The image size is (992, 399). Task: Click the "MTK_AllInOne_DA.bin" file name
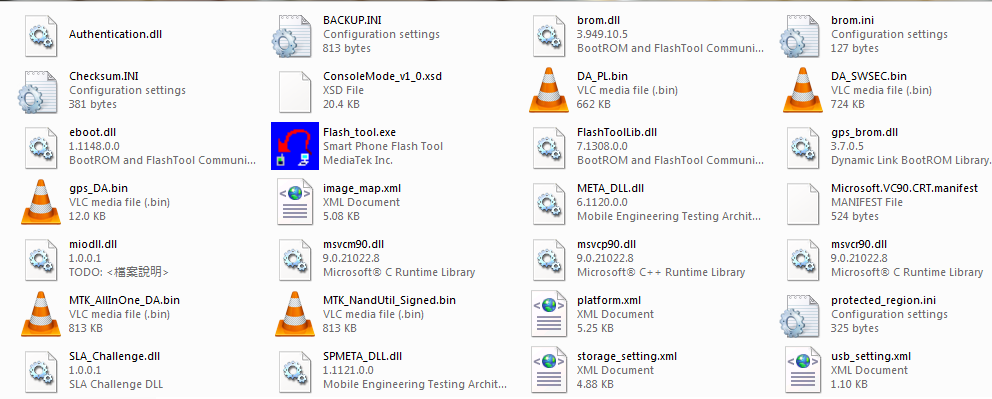(x=124, y=300)
